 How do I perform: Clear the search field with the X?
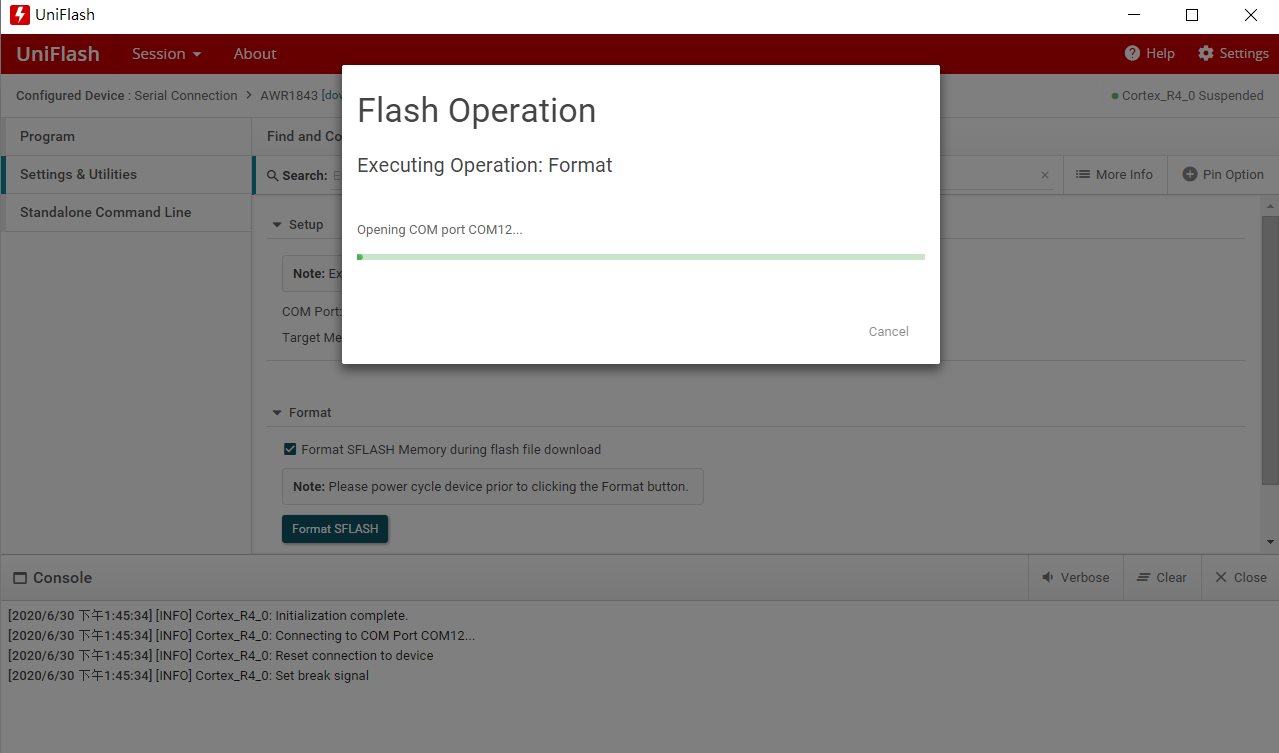tap(1045, 175)
